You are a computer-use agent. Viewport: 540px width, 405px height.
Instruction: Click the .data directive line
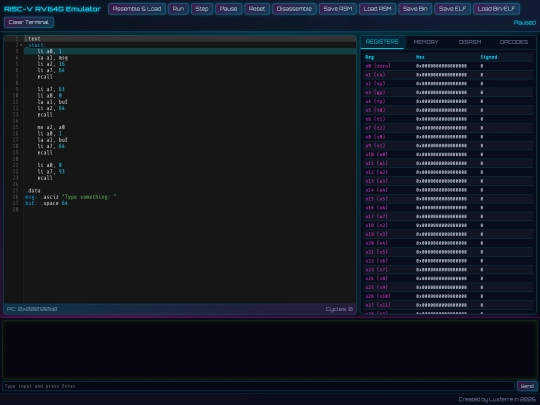coord(33,190)
